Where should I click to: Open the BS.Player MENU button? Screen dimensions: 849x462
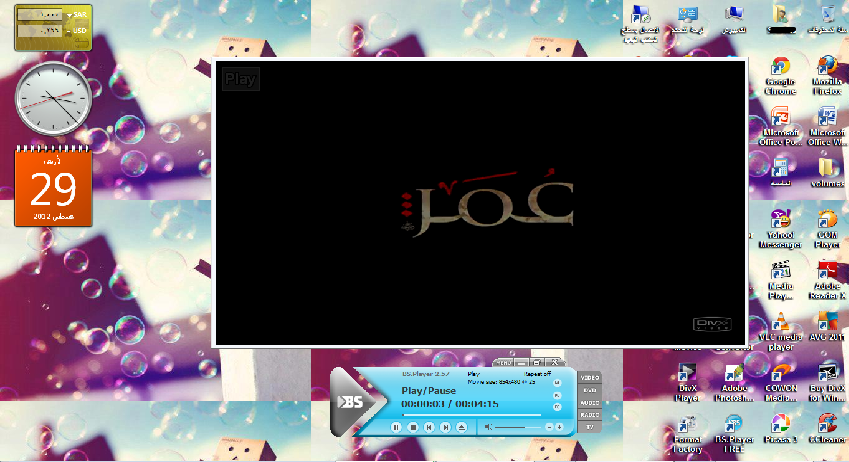tap(504, 362)
